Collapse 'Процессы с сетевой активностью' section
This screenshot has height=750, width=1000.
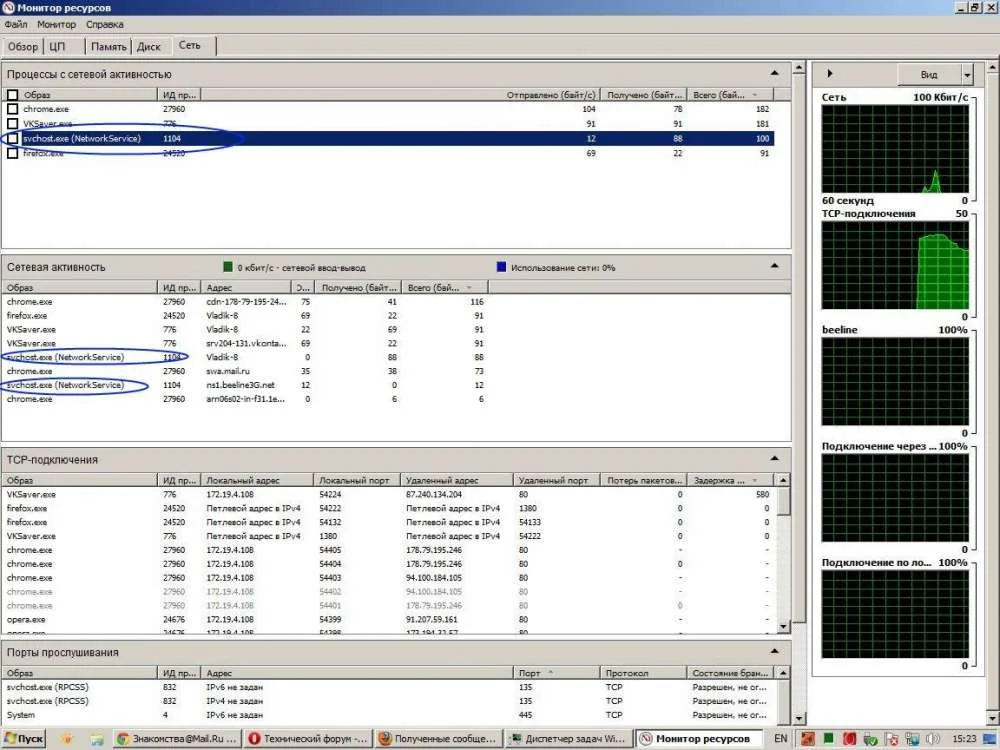[x=774, y=74]
